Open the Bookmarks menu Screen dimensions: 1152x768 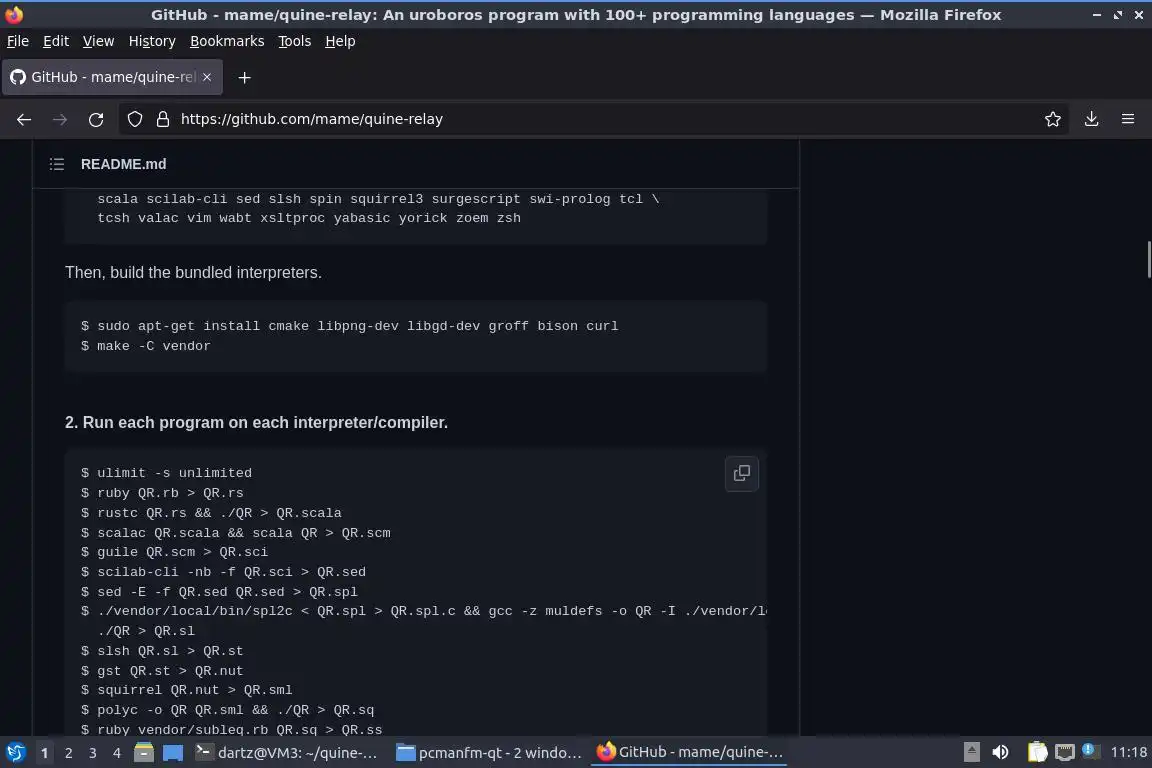(x=227, y=41)
